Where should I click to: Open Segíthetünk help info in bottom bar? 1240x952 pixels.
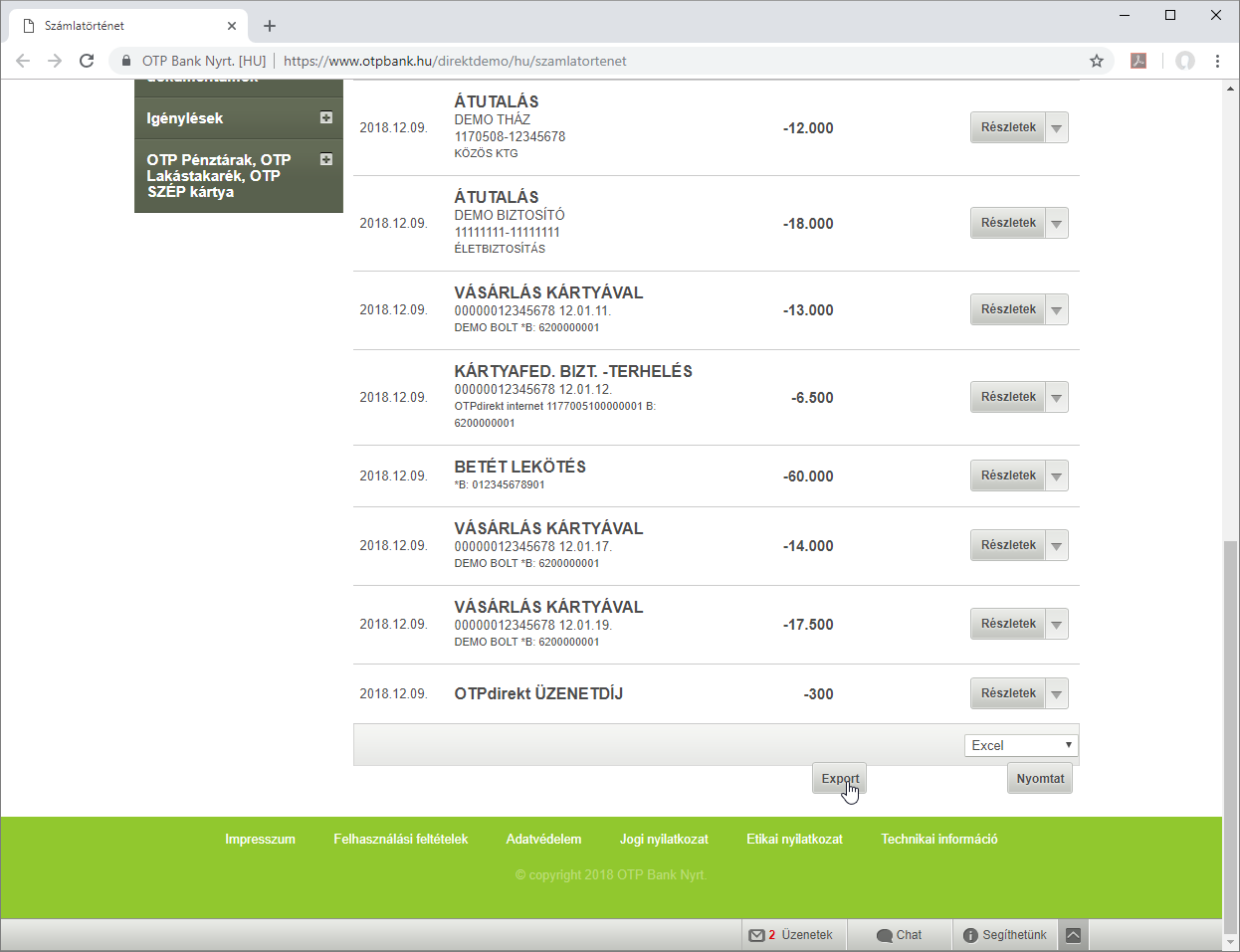(x=1005, y=935)
